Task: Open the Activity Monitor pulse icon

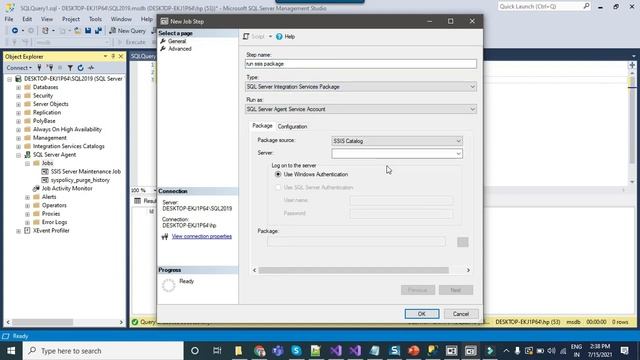Action: point(91,68)
